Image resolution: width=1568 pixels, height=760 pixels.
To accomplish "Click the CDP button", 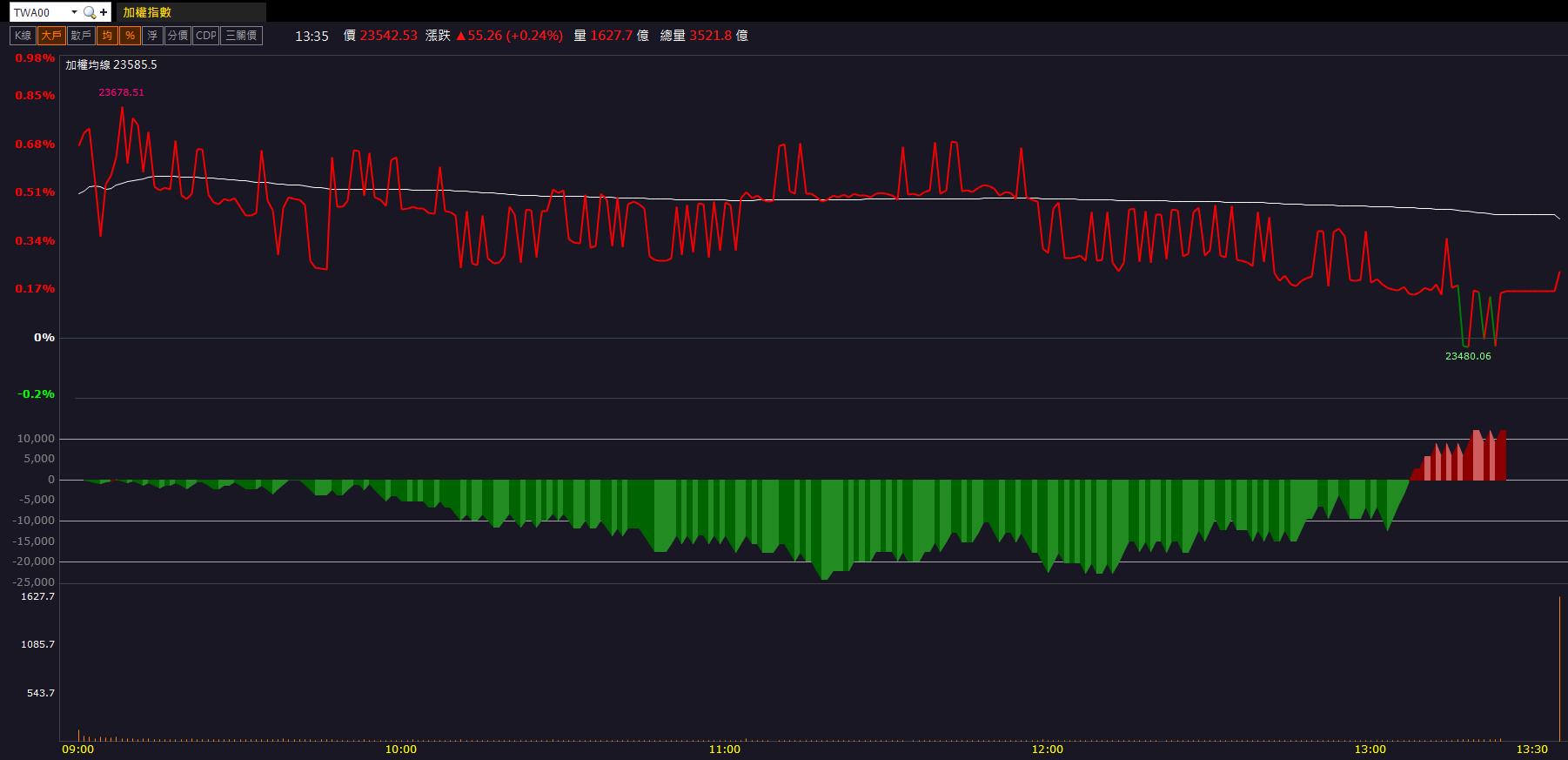I will tap(206, 36).
